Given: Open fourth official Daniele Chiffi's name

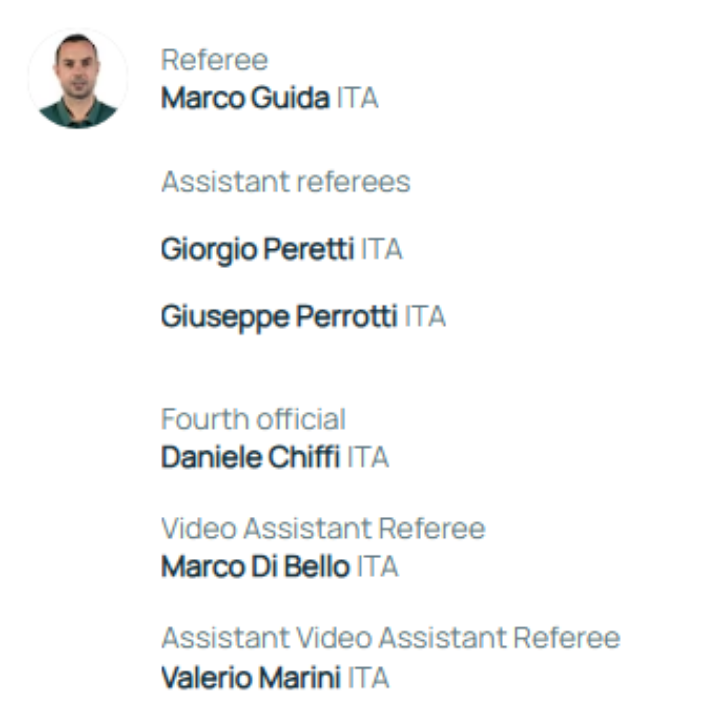Looking at the screenshot, I should [x=250, y=458].
